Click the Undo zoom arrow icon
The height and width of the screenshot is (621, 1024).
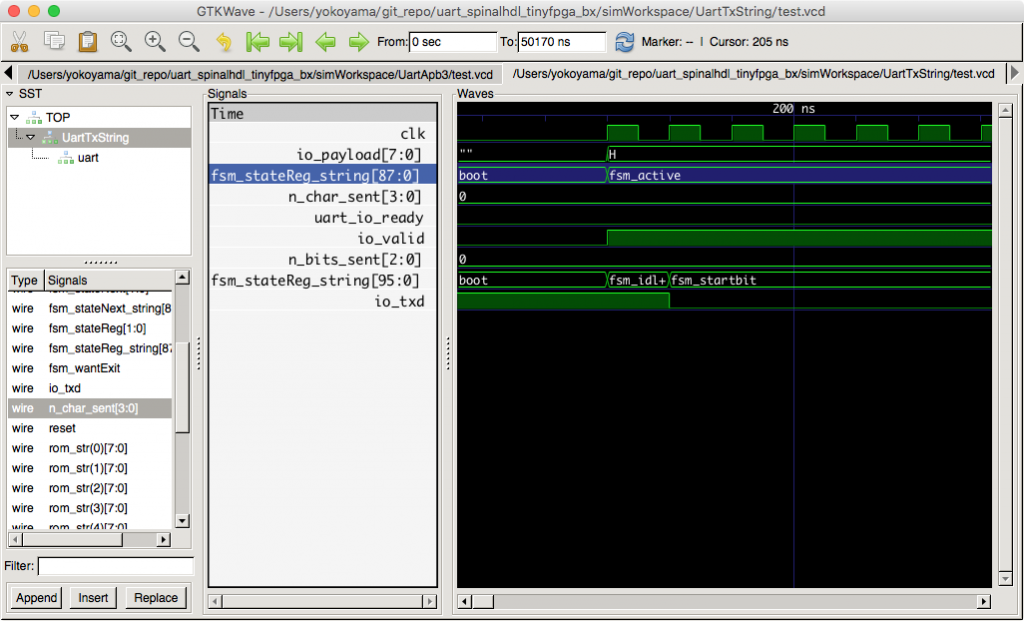224,42
